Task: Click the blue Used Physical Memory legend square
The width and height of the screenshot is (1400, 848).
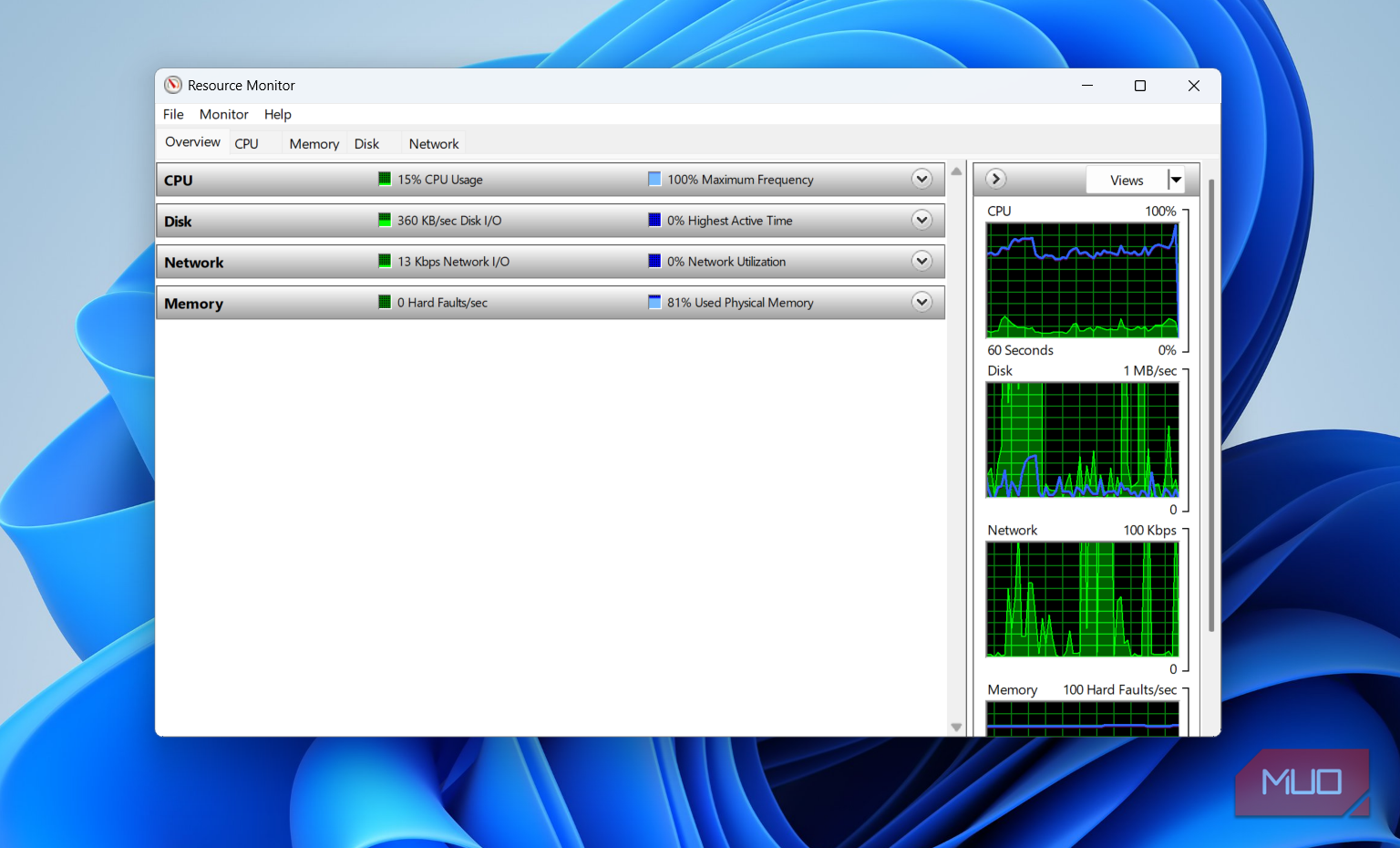Action: [x=654, y=302]
